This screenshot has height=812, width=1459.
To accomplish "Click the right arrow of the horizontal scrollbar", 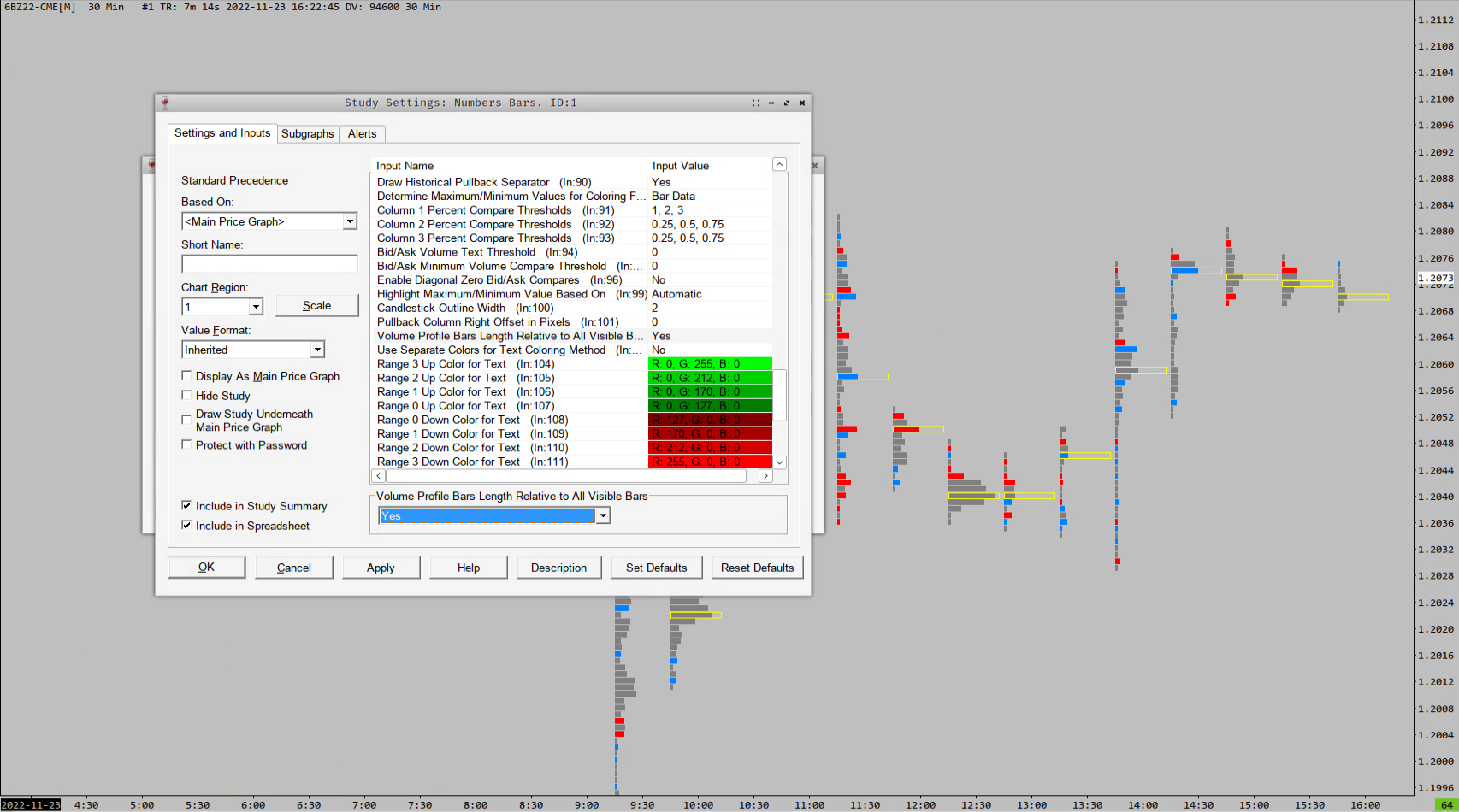I will point(765,476).
